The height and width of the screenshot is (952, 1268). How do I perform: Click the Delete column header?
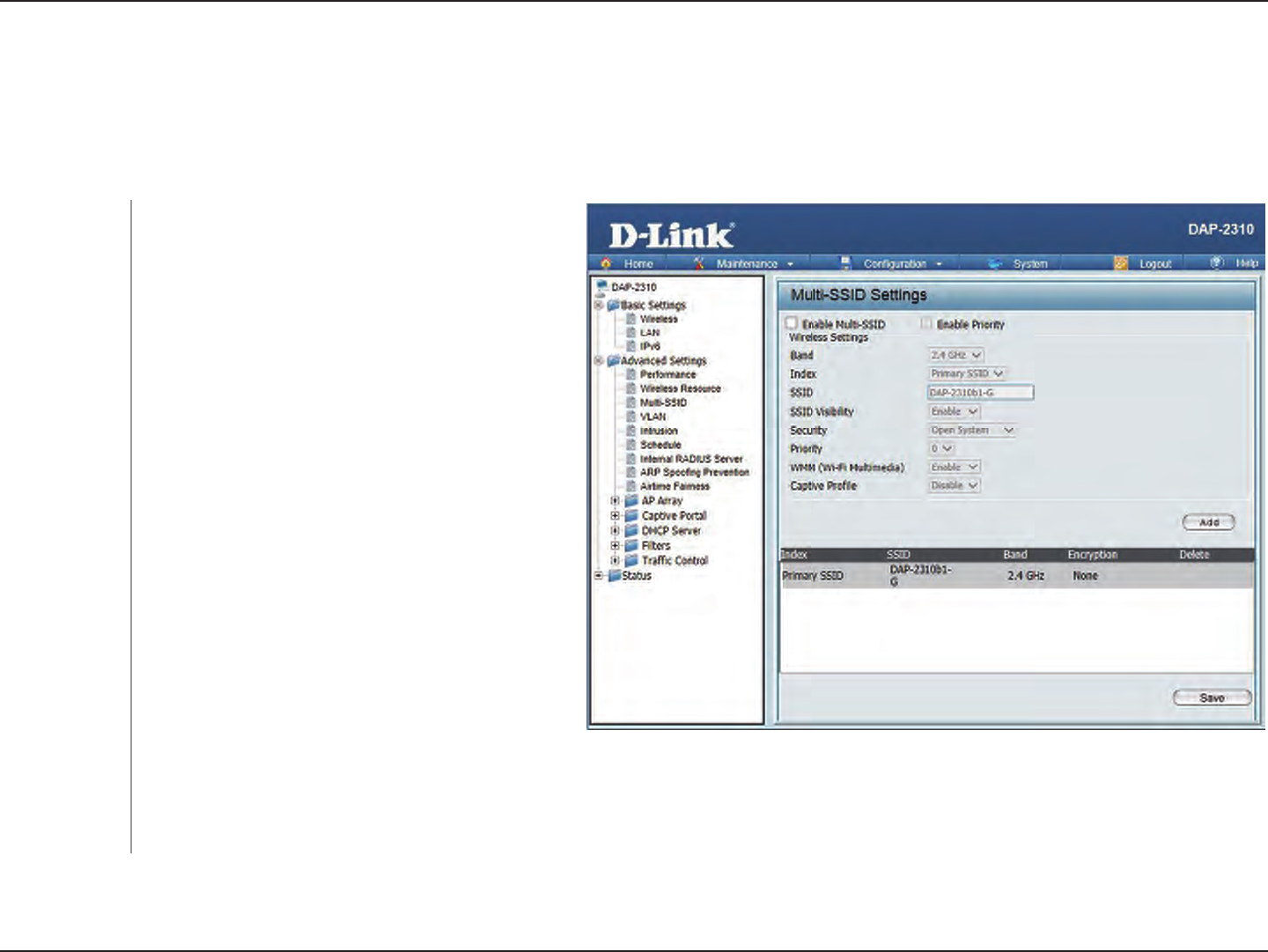1194,555
